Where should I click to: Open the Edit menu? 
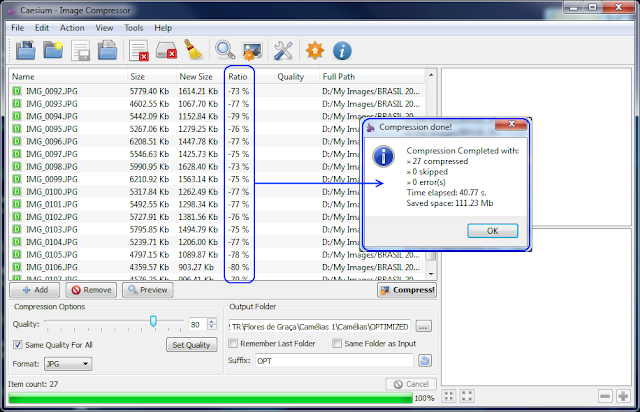pos(42,28)
